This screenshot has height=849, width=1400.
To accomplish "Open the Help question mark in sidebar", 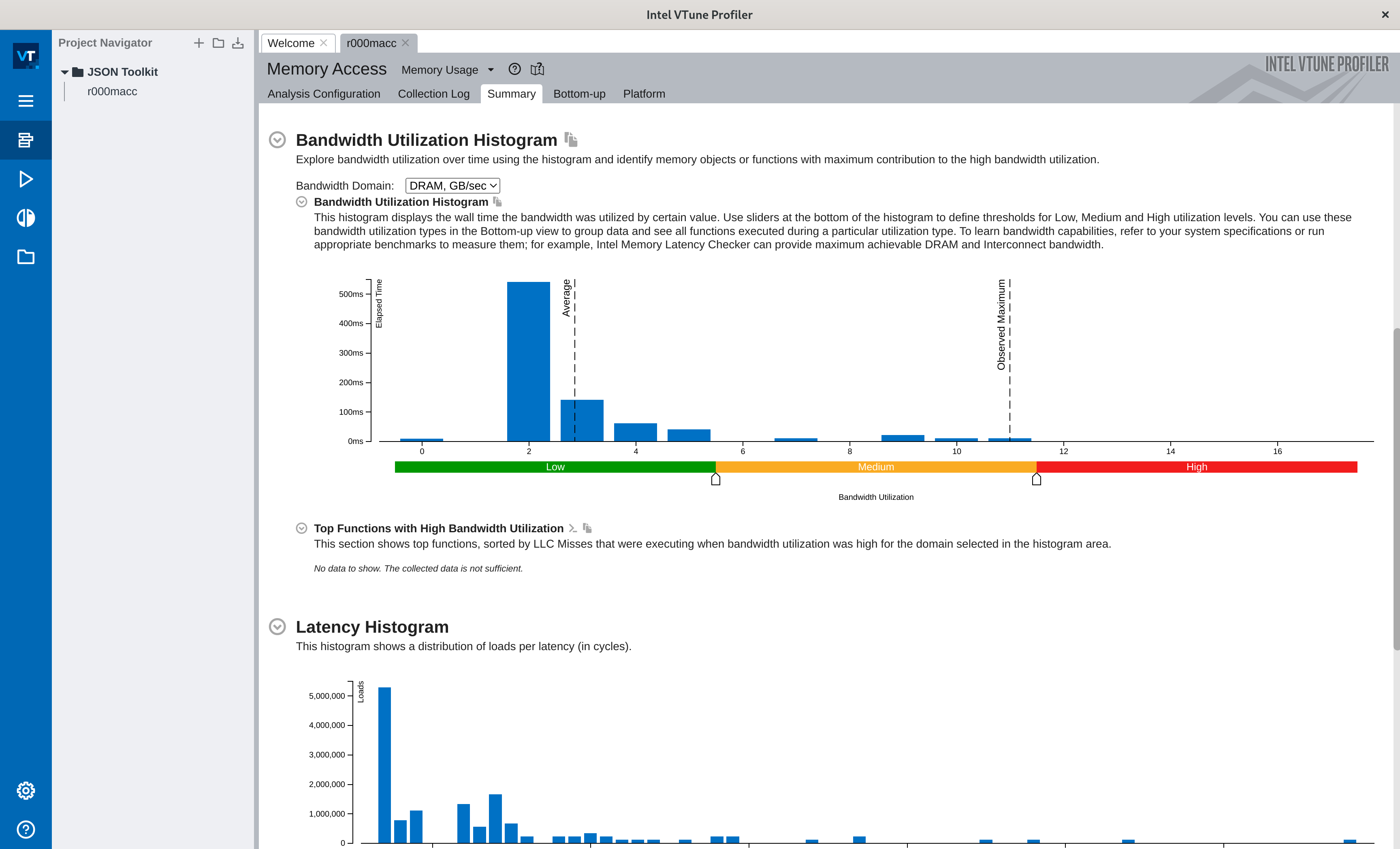I will (26, 830).
